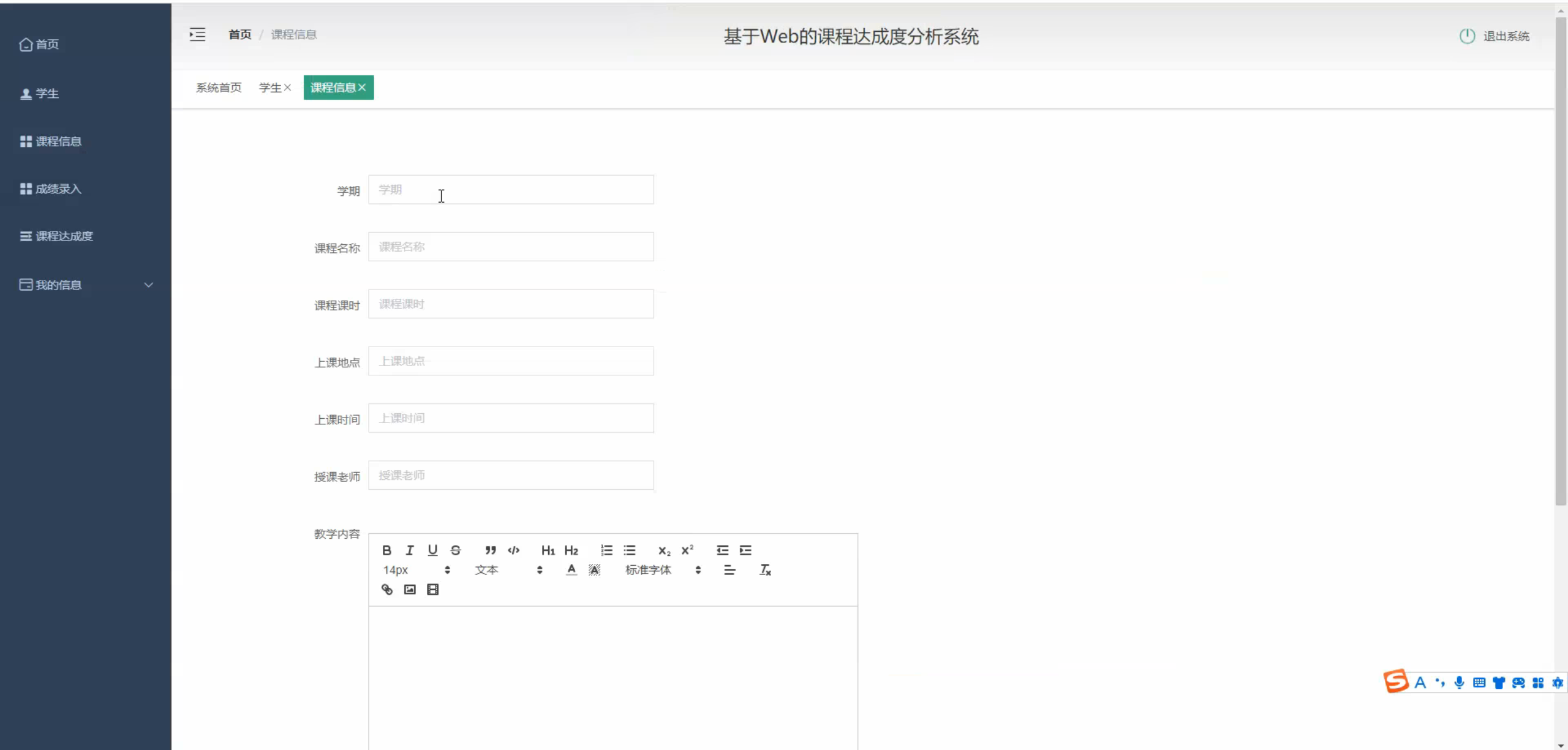This screenshot has height=750, width=1568.
Task: Go to 首页 breadcrumb link
Action: (239, 34)
